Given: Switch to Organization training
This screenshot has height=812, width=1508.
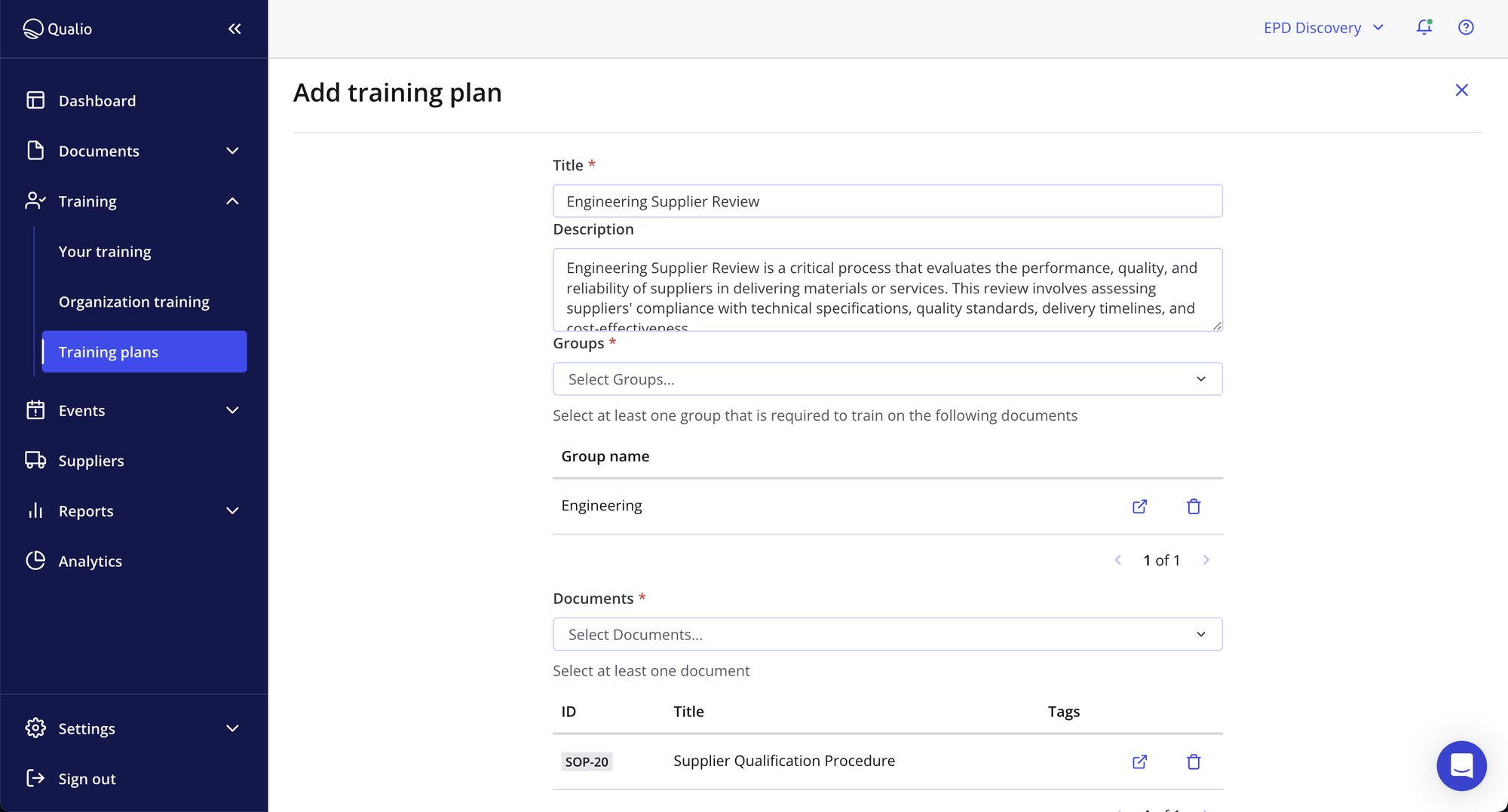Looking at the screenshot, I should 133,301.
